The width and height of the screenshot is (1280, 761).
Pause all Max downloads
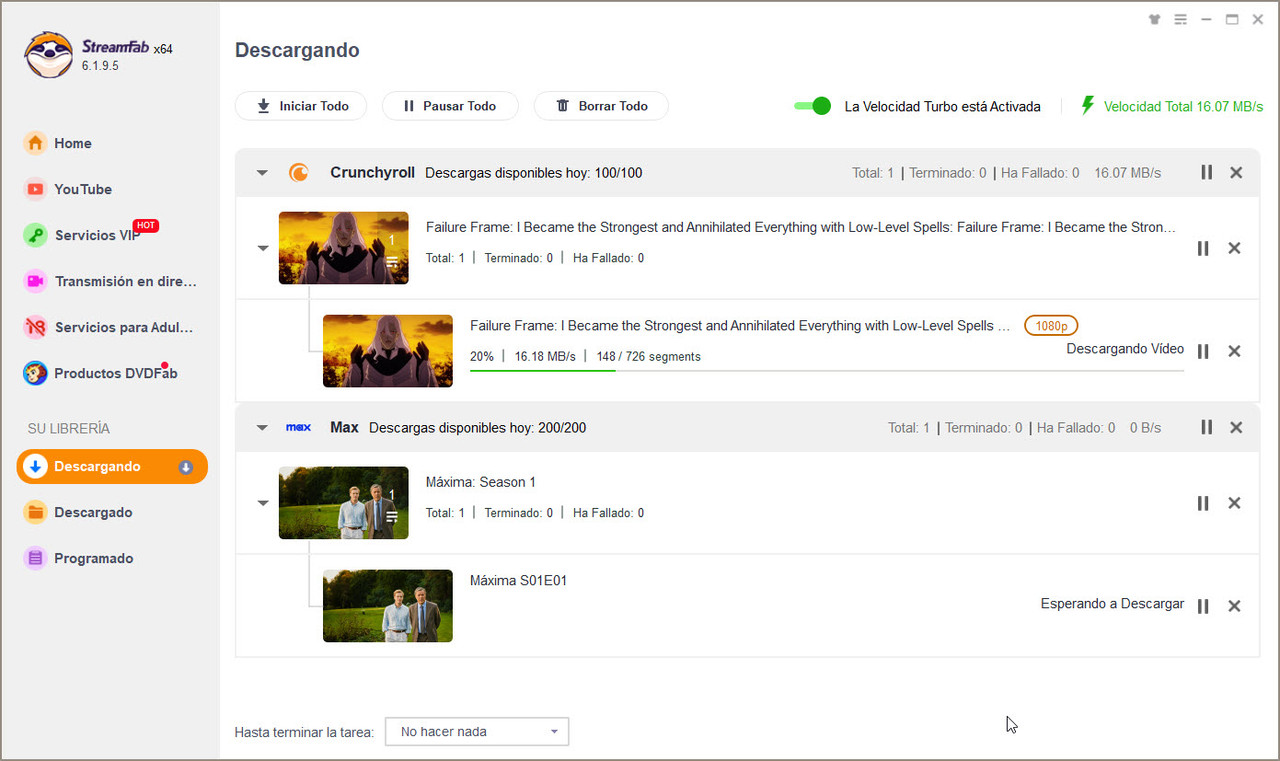1206,427
